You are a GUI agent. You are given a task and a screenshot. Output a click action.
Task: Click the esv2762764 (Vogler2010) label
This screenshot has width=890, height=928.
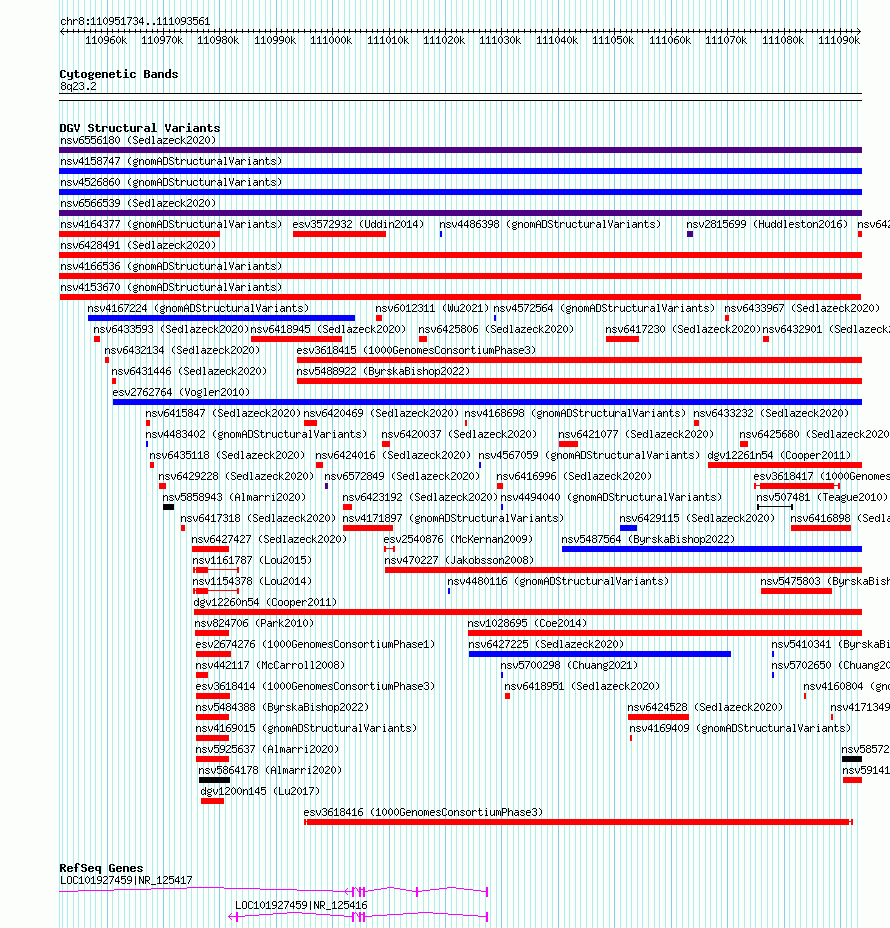pos(181,392)
